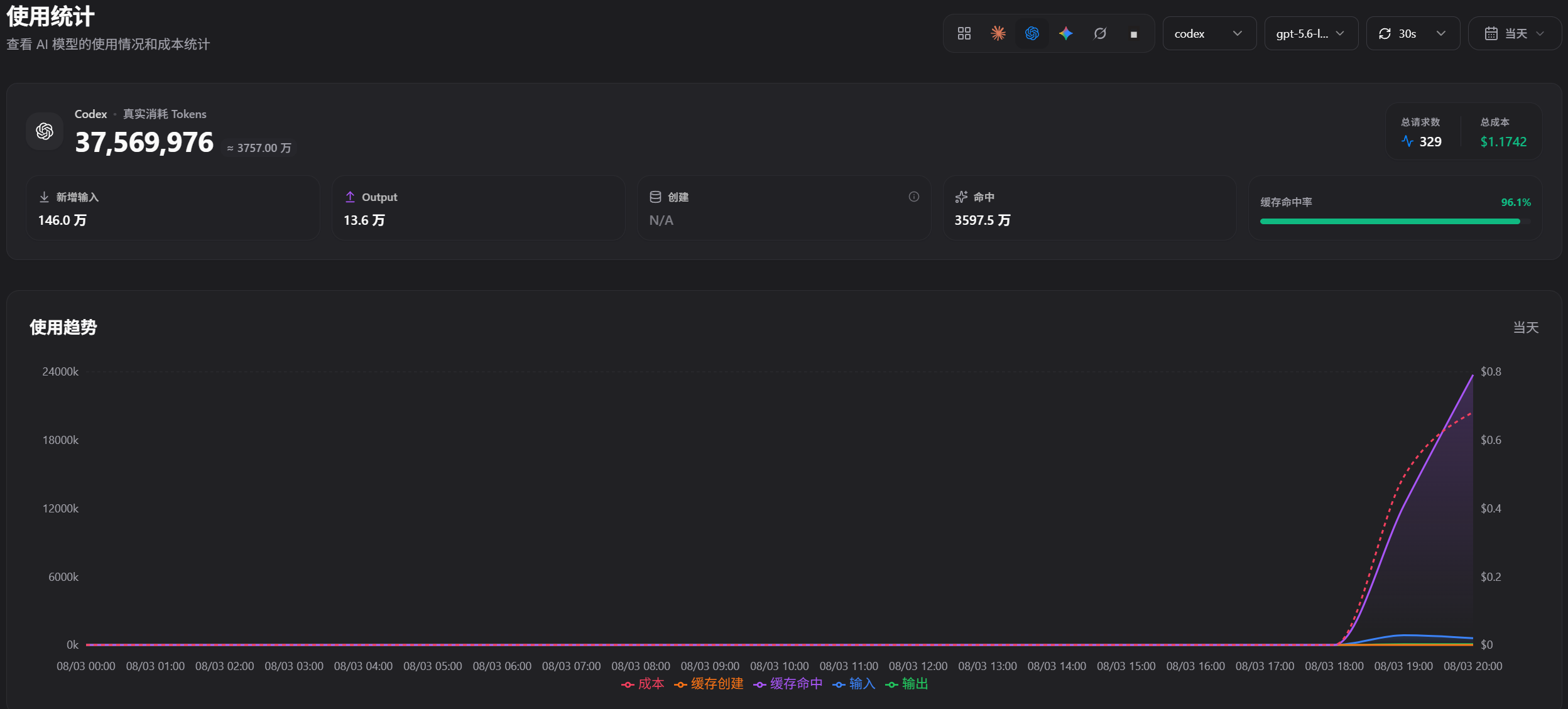Click the database icon by 创建
The image size is (1568, 709).
[x=655, y=197]
